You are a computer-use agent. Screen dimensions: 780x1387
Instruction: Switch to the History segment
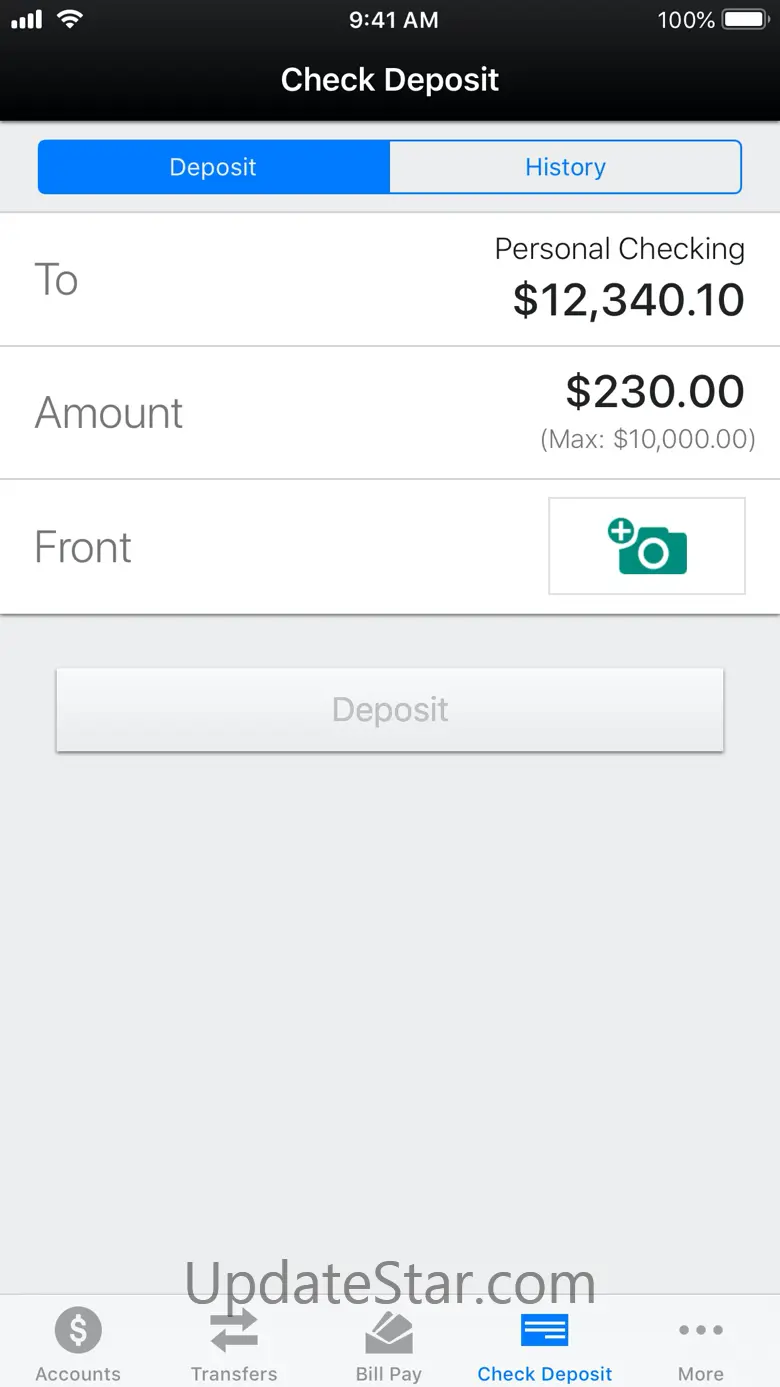point(565,167)
